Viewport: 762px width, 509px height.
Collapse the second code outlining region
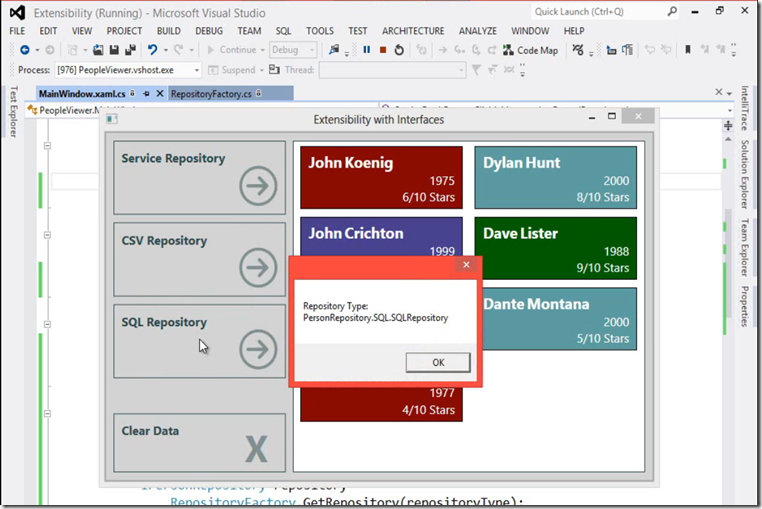pyautogui.click(x=47, y=235)
